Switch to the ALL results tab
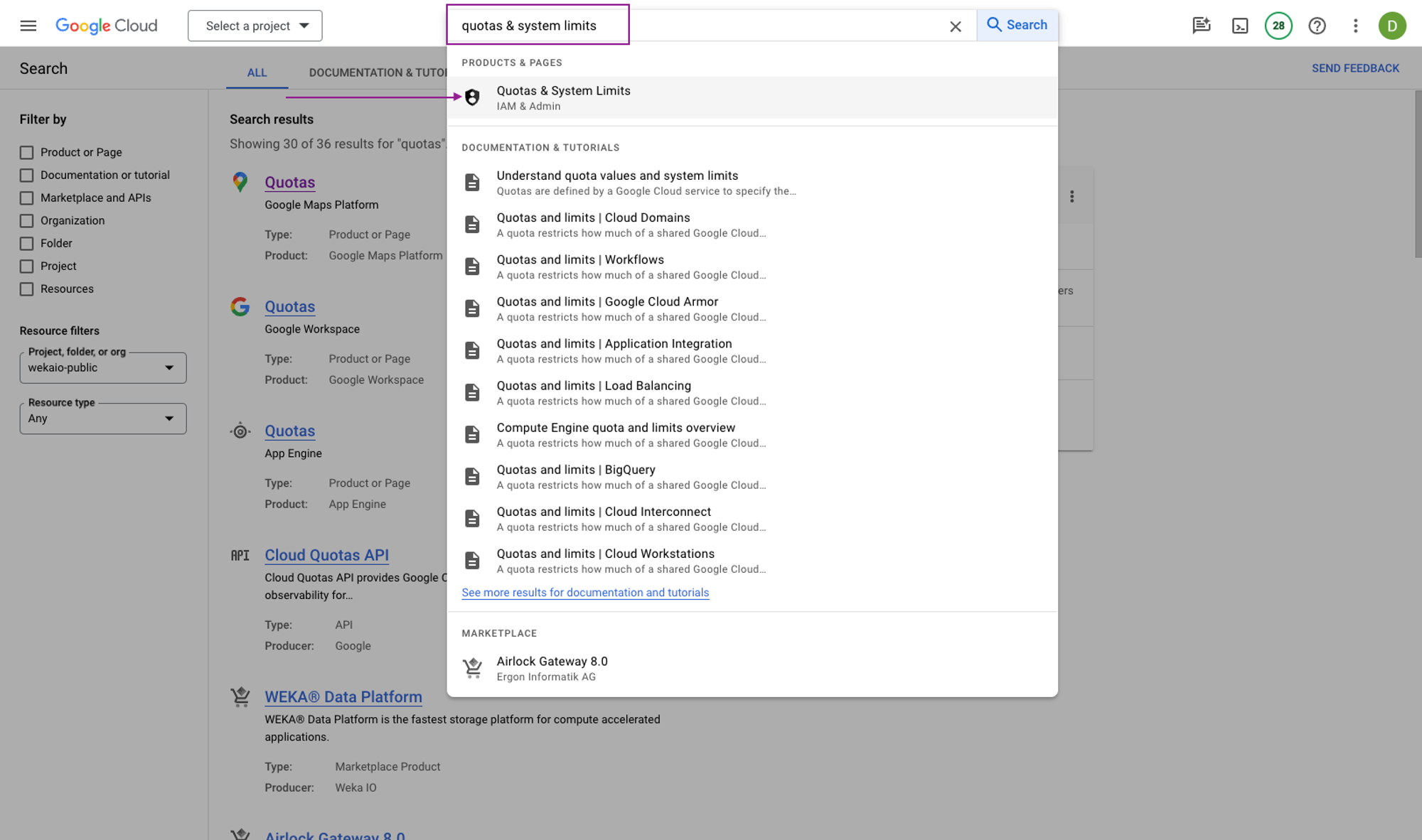The height and width of the screenshot is (840, 1422). [257, 72]
